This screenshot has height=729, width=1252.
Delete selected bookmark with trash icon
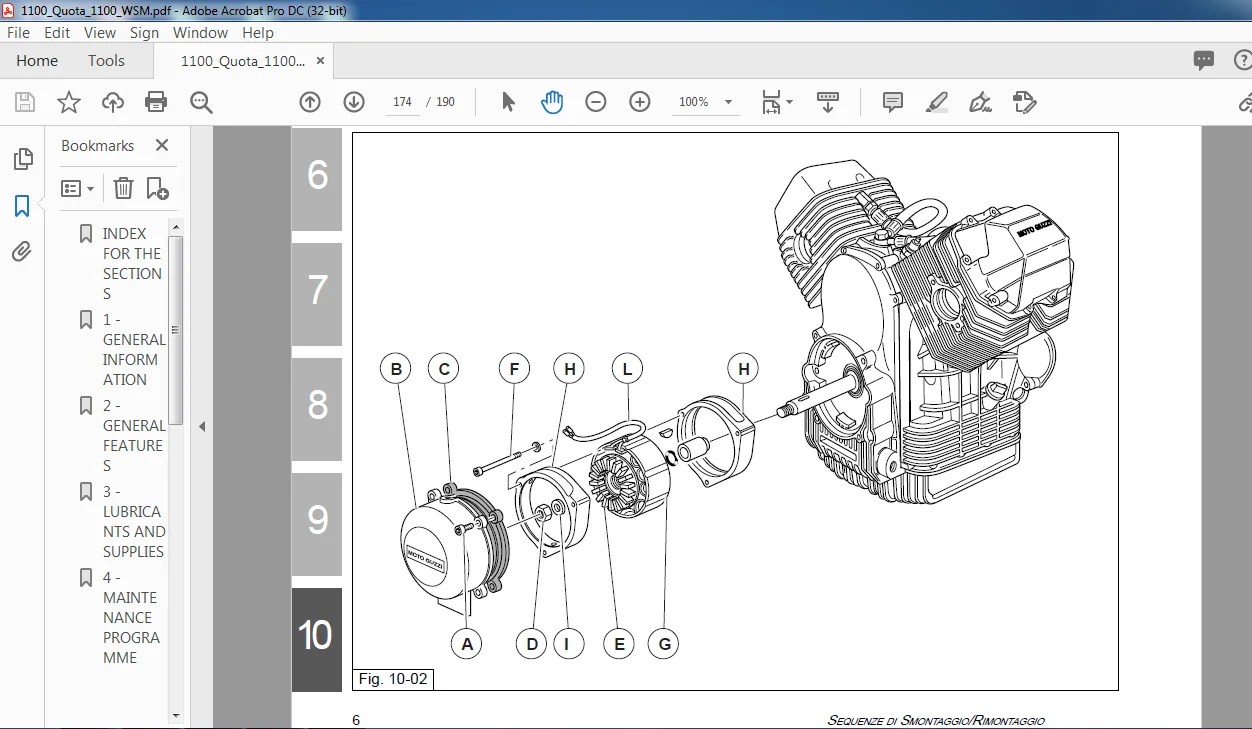click(x=123, y=188)
